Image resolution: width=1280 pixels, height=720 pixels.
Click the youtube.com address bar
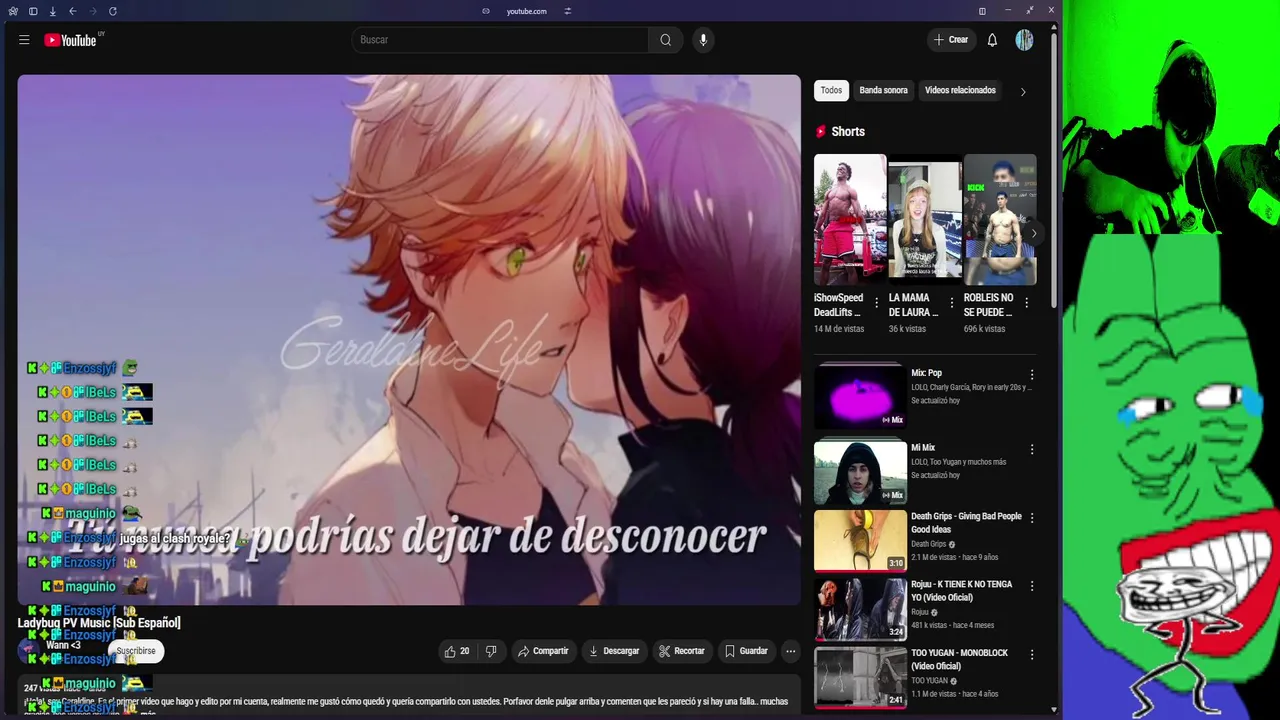point(526,11)
